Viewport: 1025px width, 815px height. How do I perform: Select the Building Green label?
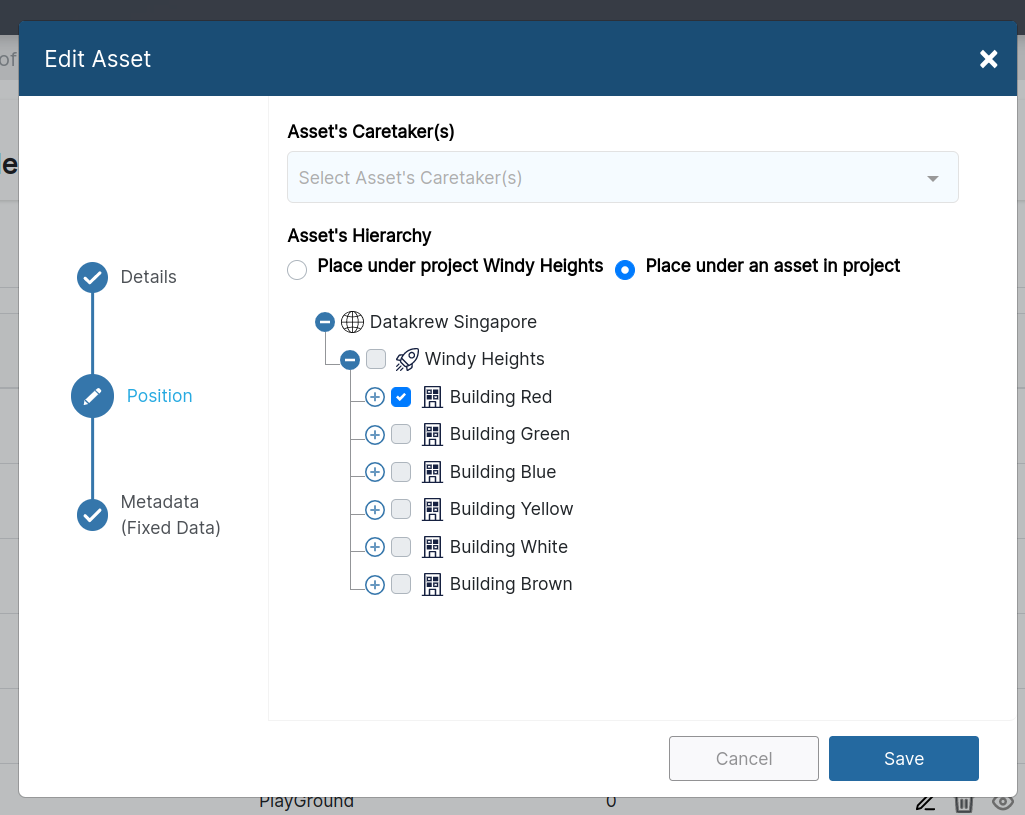pos(510,434)
